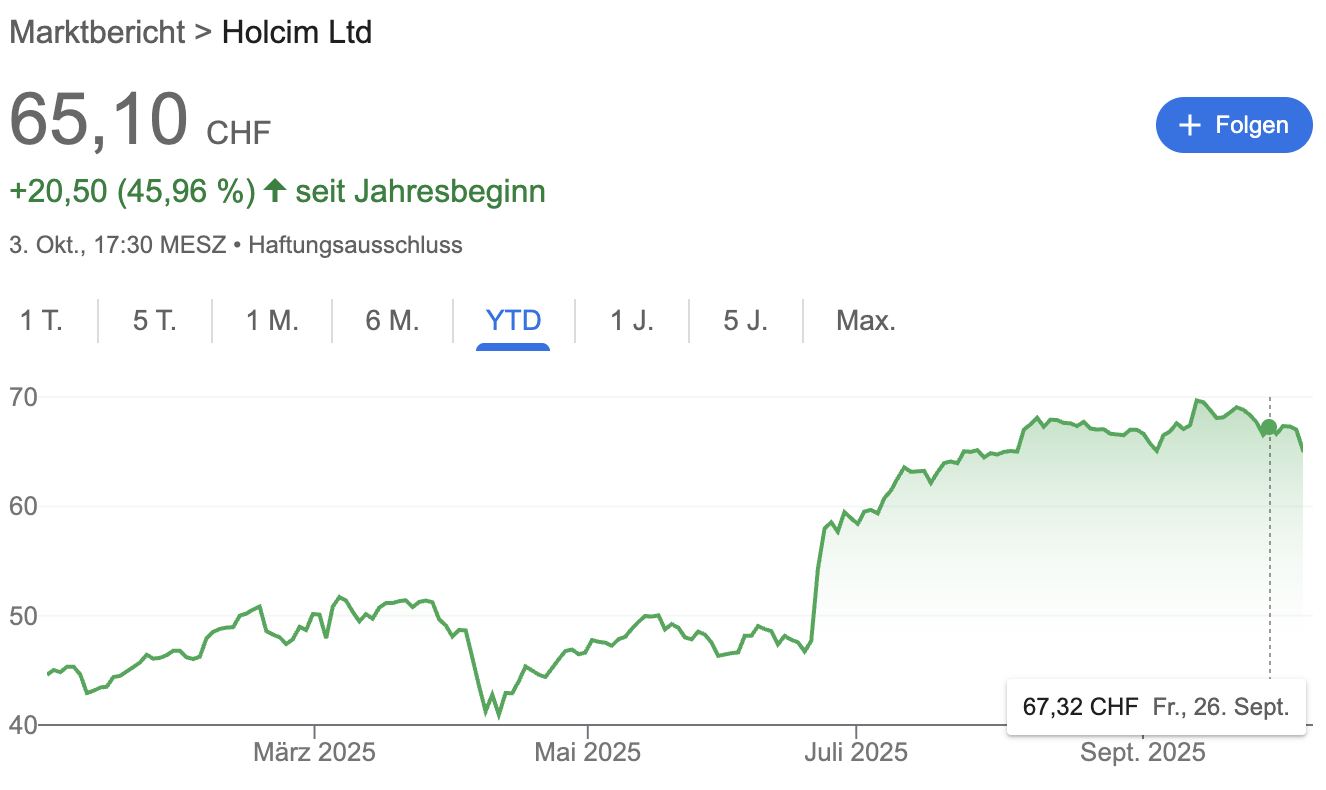Click the plus icon on Folgen button
Image resolution: width=1326 pixels, height=790 pixels.
pos(1189,125)
